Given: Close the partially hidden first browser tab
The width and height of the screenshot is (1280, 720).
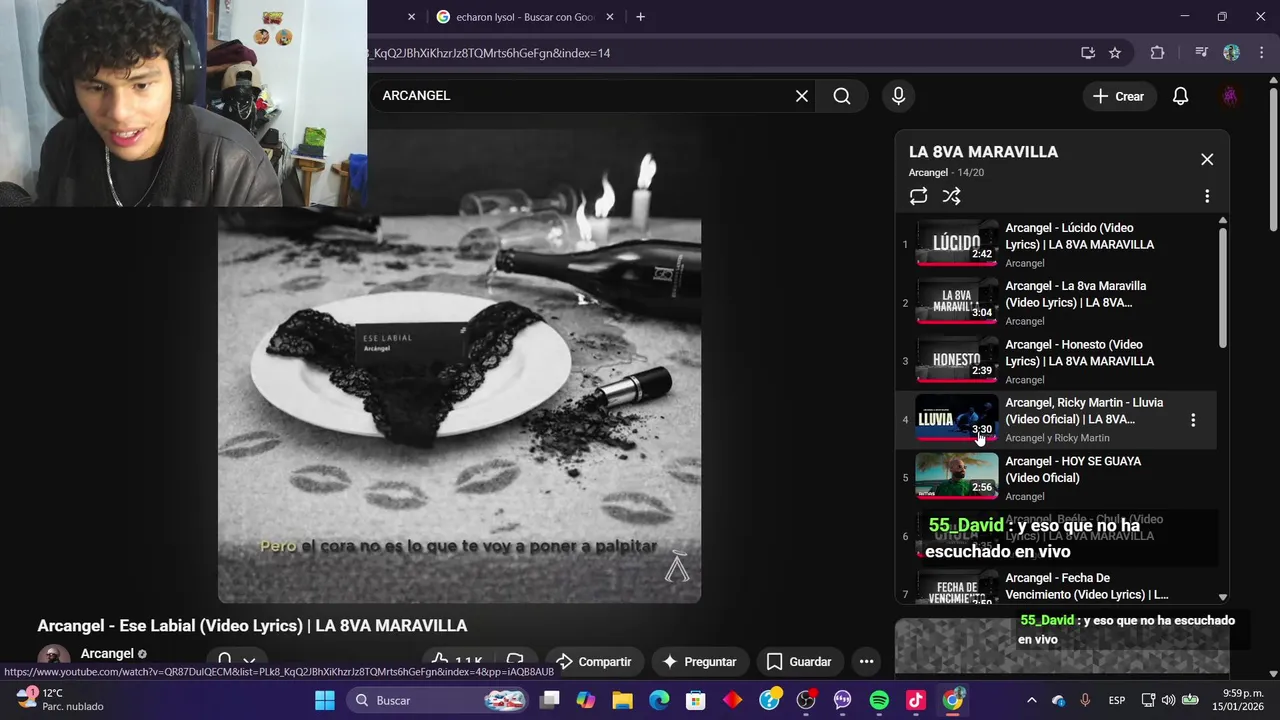Looking at the screenshot, I should pos(411,17).
